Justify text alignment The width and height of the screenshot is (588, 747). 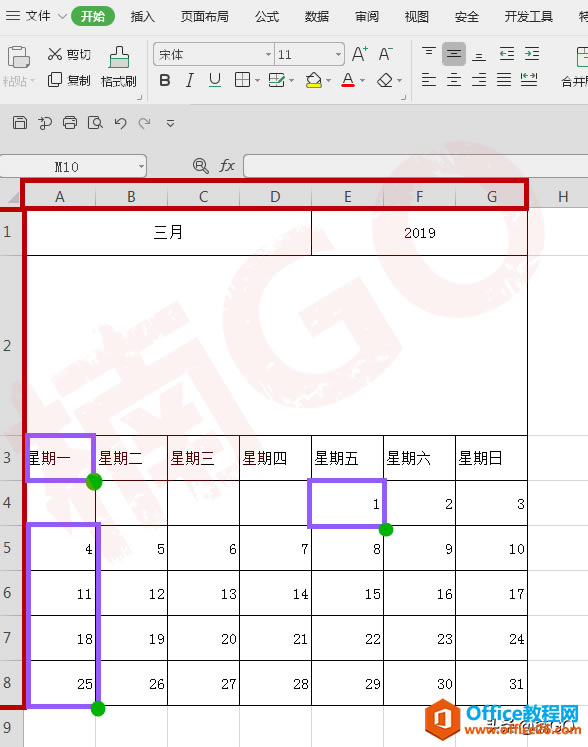click(504, 80)
